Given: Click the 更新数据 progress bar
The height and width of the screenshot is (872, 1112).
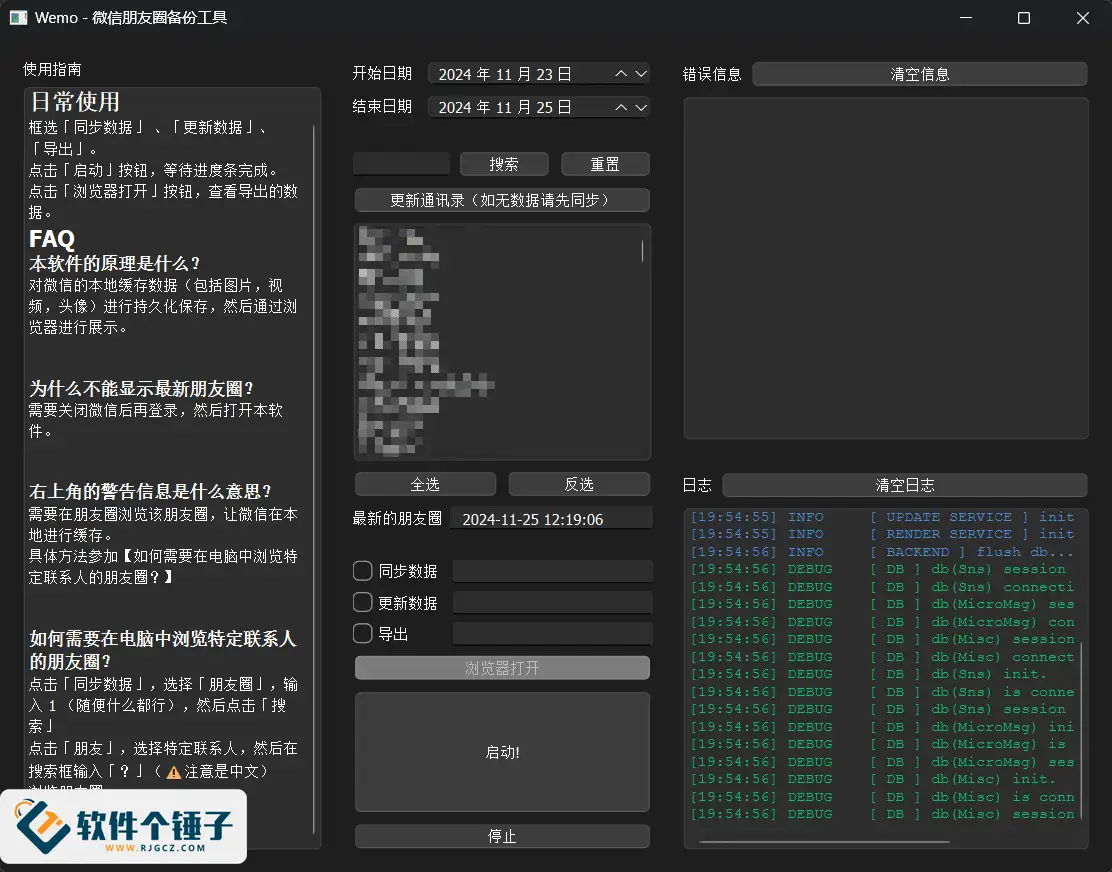Looking at the screenshot, I should click(552, 603).
